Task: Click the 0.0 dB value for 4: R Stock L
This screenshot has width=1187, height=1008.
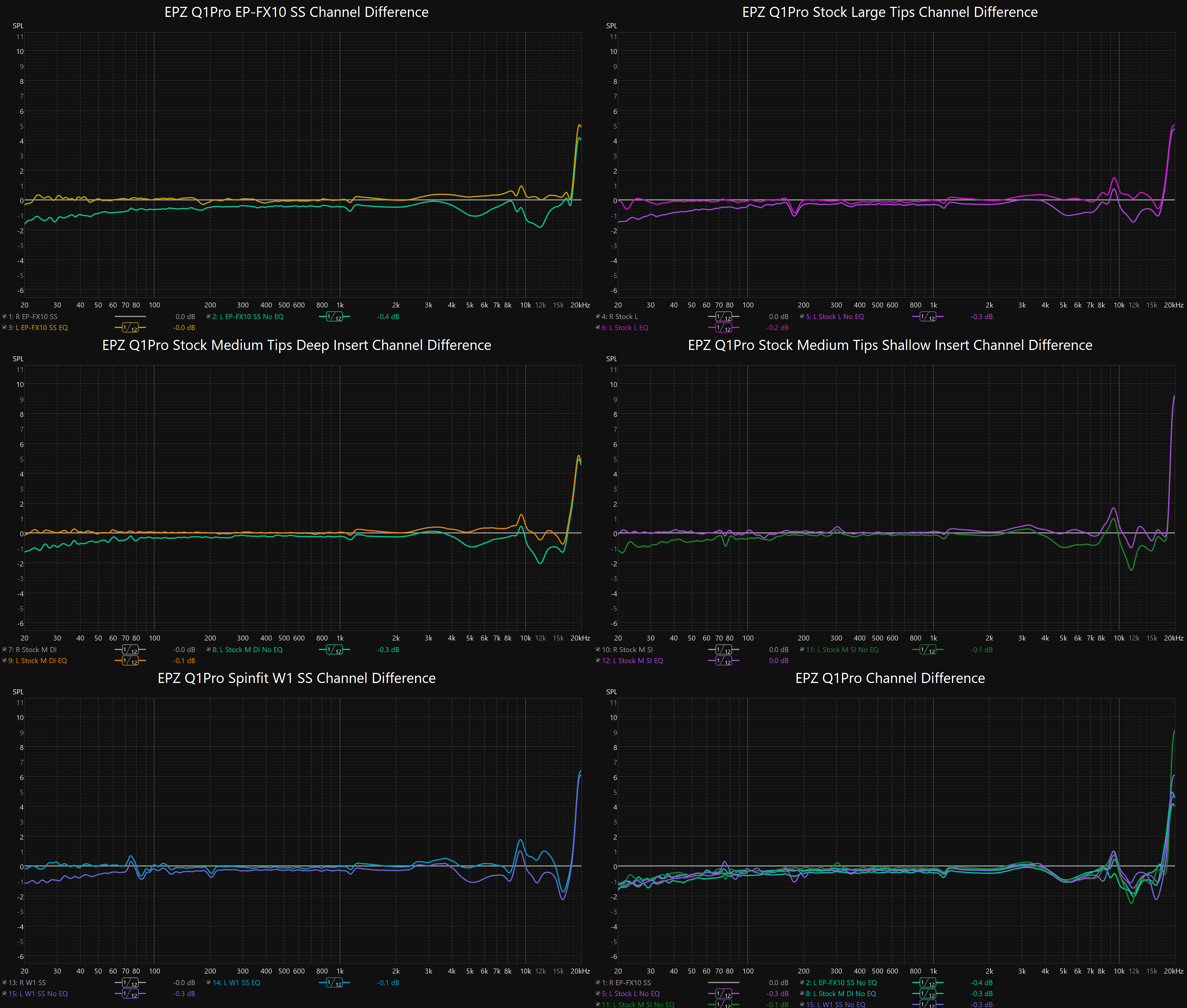Action: (779, 317)
